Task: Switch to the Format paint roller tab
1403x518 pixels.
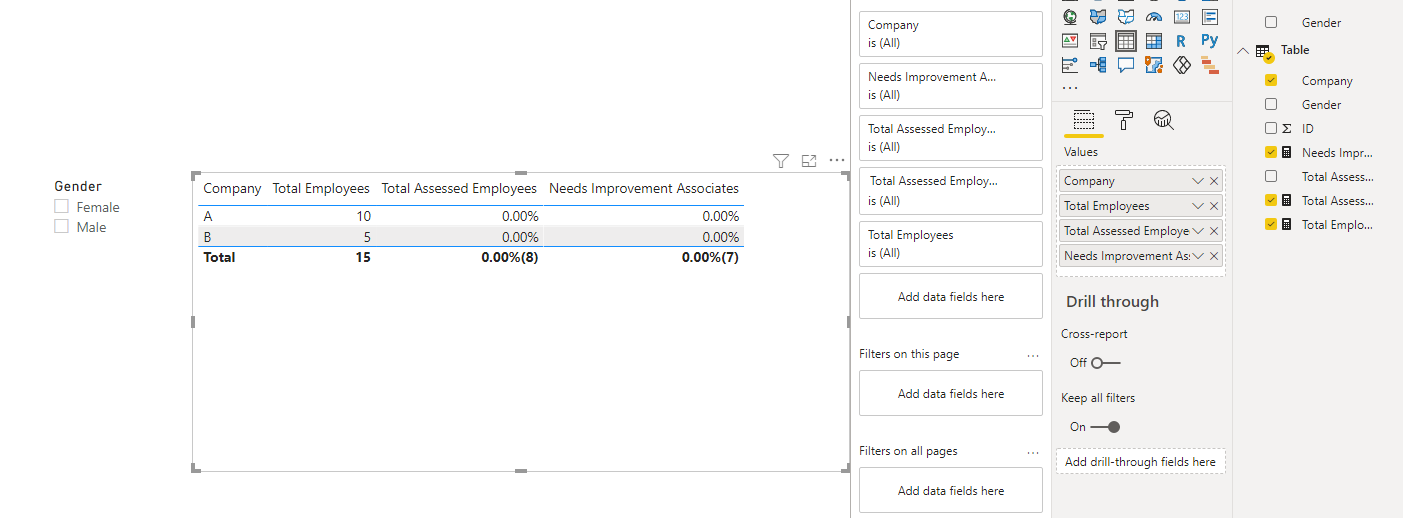Action: click(x=1124, y=121)
